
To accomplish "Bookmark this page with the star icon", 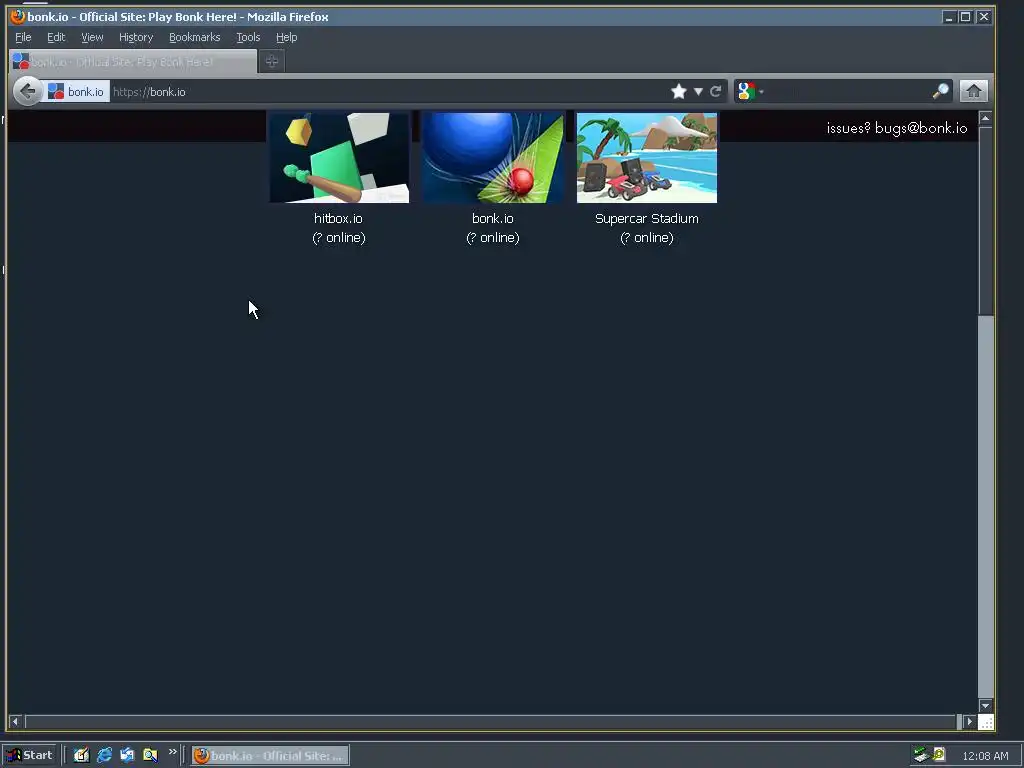I will pos(679,91).
